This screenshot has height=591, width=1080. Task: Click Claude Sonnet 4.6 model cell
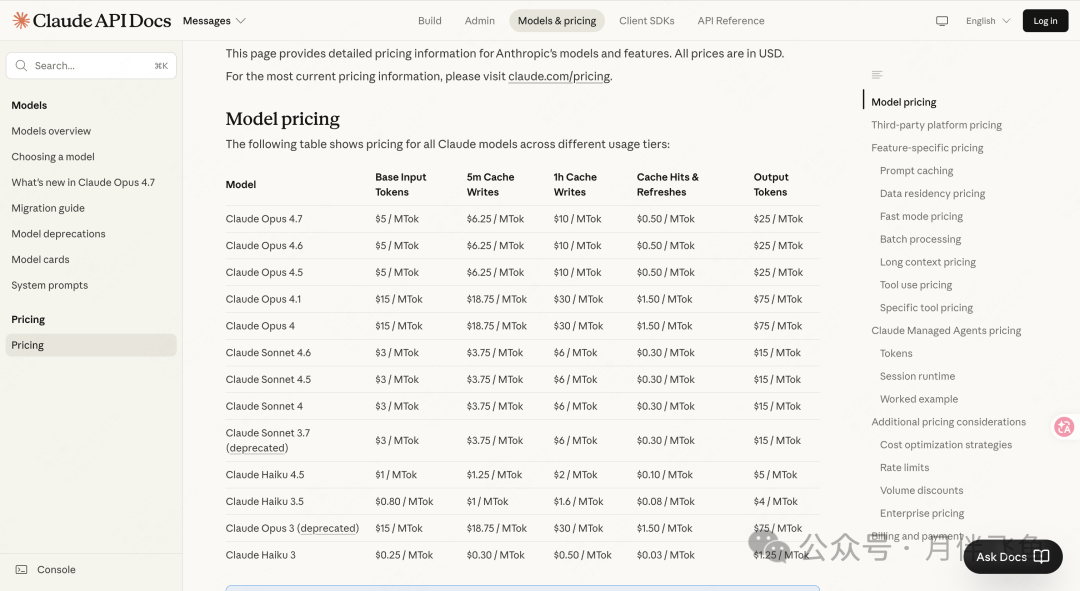(268, 353)
